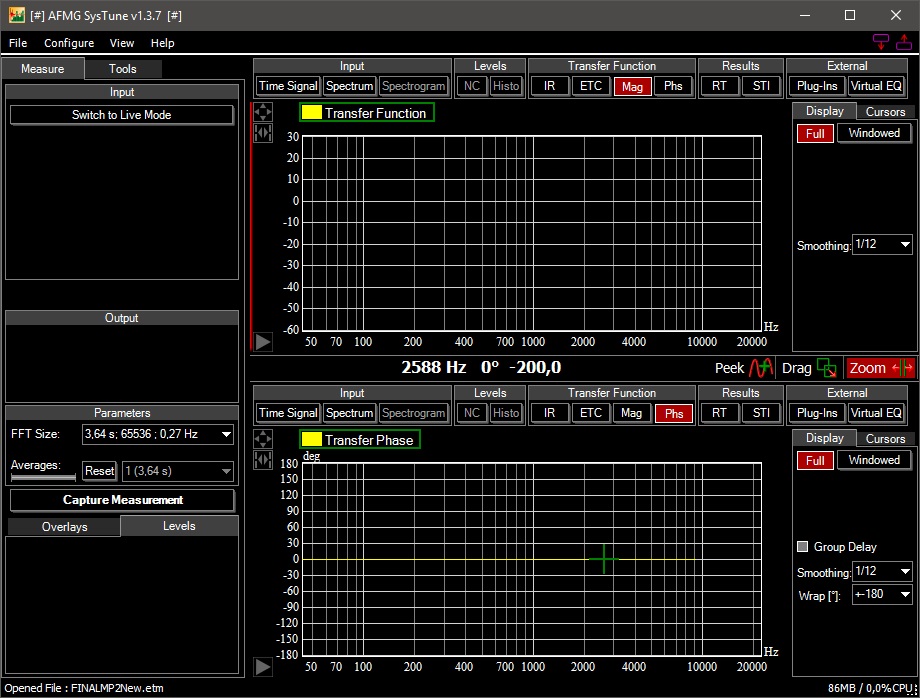Click the Capture Measurement button

122,500
